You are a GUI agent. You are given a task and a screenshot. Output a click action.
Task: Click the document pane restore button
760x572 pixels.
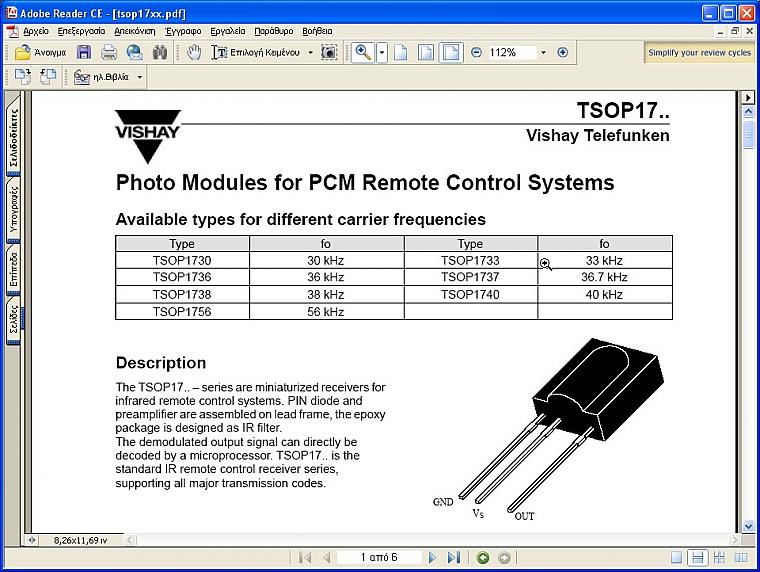tap(735, 32)
